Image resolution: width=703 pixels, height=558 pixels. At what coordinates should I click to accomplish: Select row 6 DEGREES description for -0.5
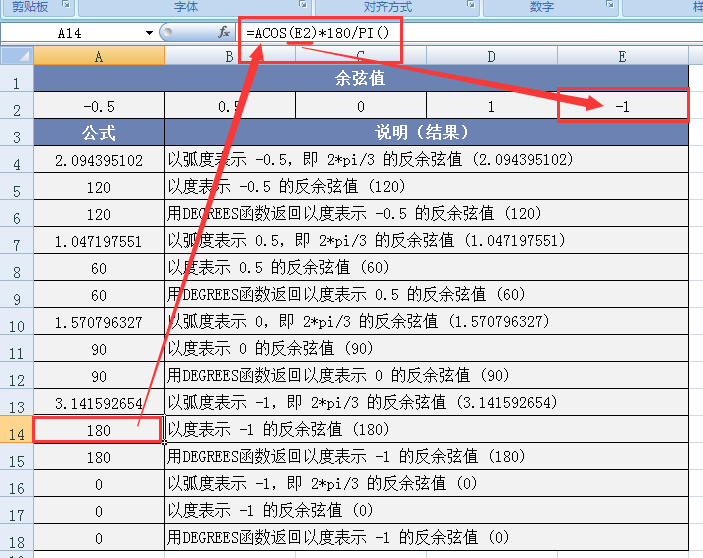[x=426, y=213]
